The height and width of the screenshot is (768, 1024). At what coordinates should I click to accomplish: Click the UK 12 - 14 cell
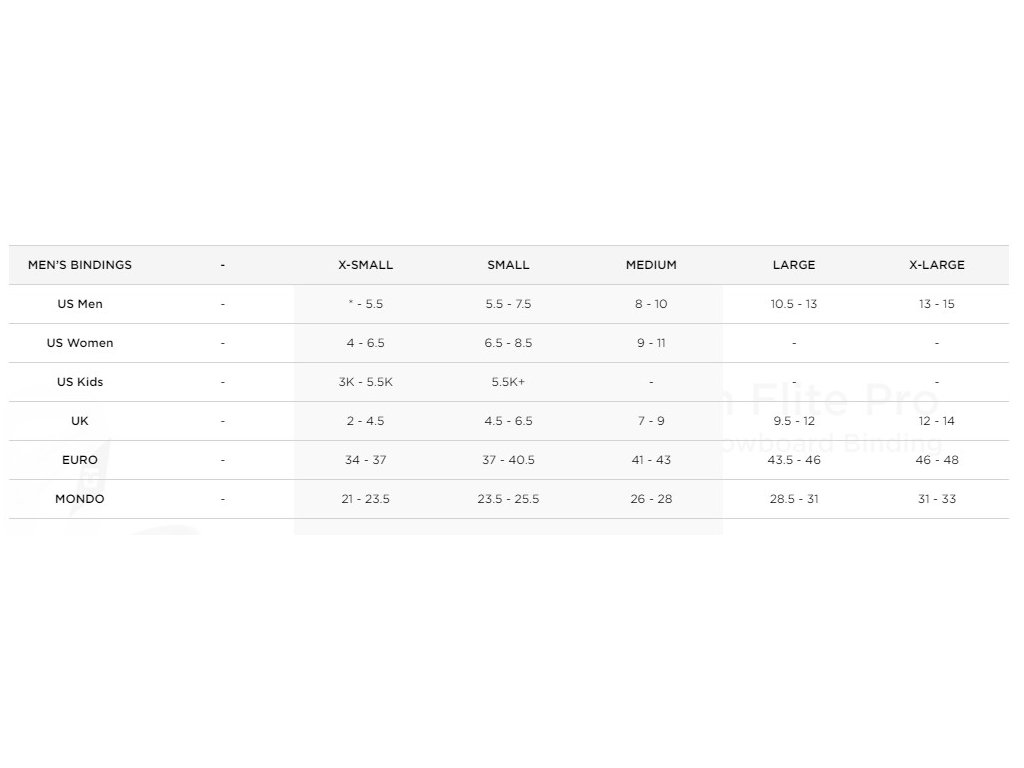click(936, 421)
